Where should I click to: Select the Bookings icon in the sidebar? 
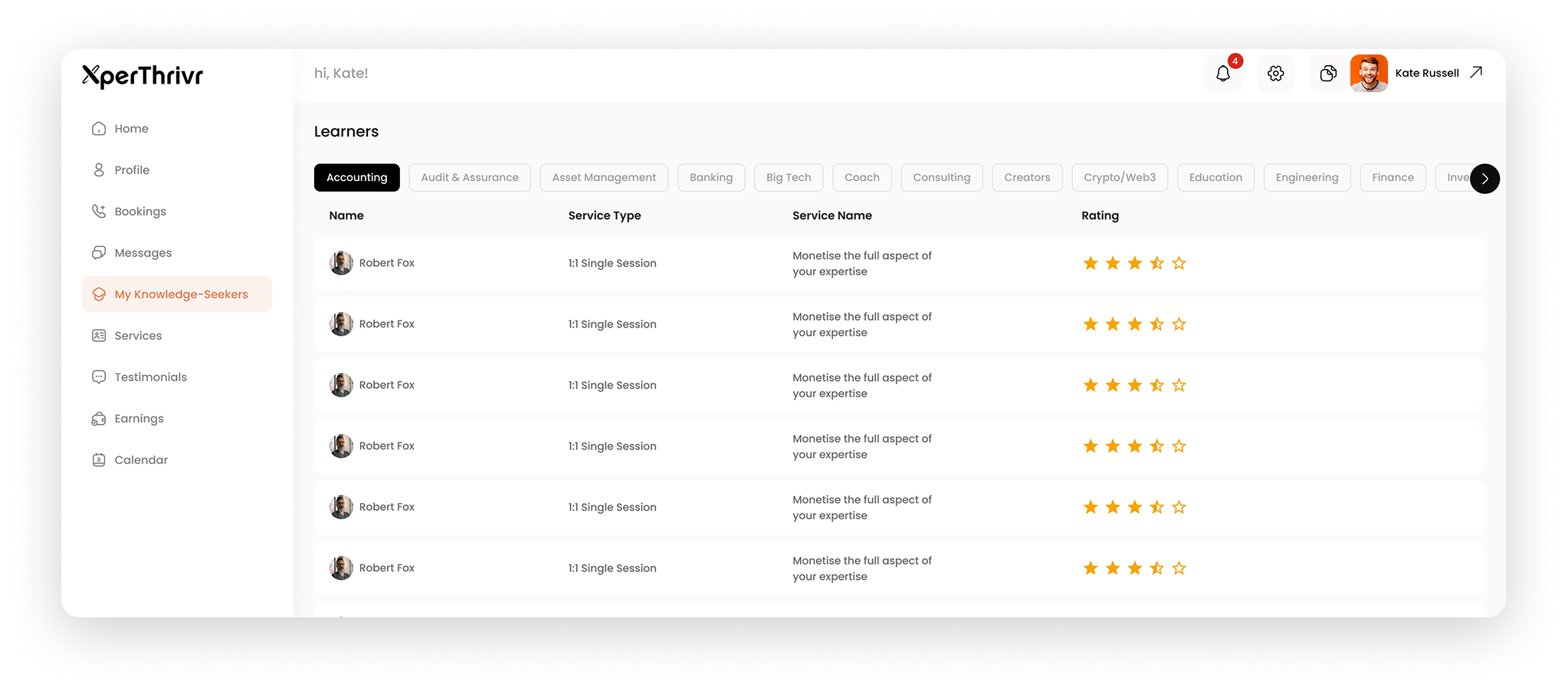click(99, 211)
